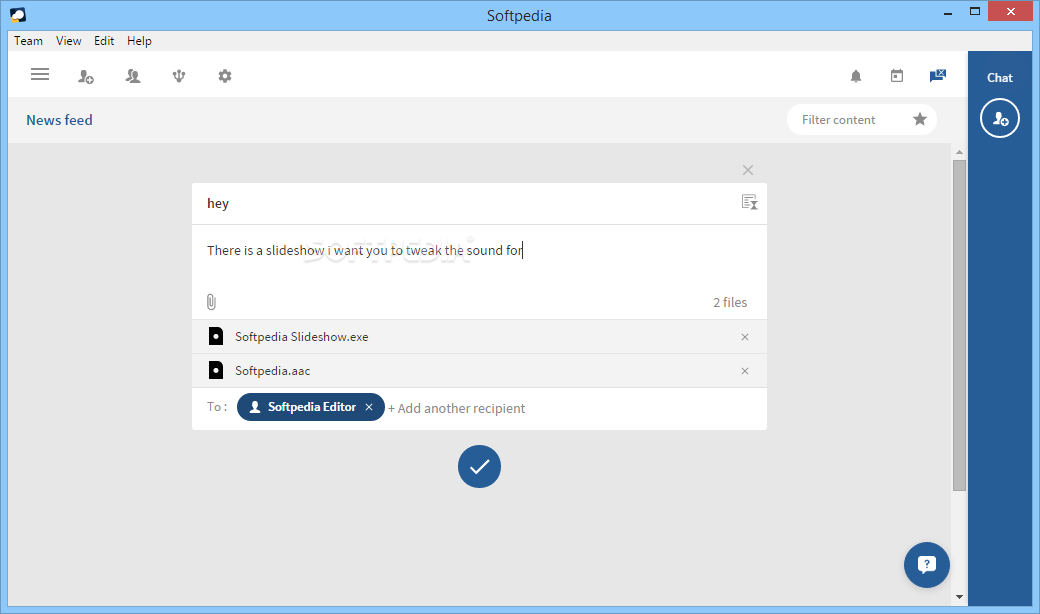Maximize the Softpedia window
The height and width of the screenshot is (614, 1040).
[974, 11]
